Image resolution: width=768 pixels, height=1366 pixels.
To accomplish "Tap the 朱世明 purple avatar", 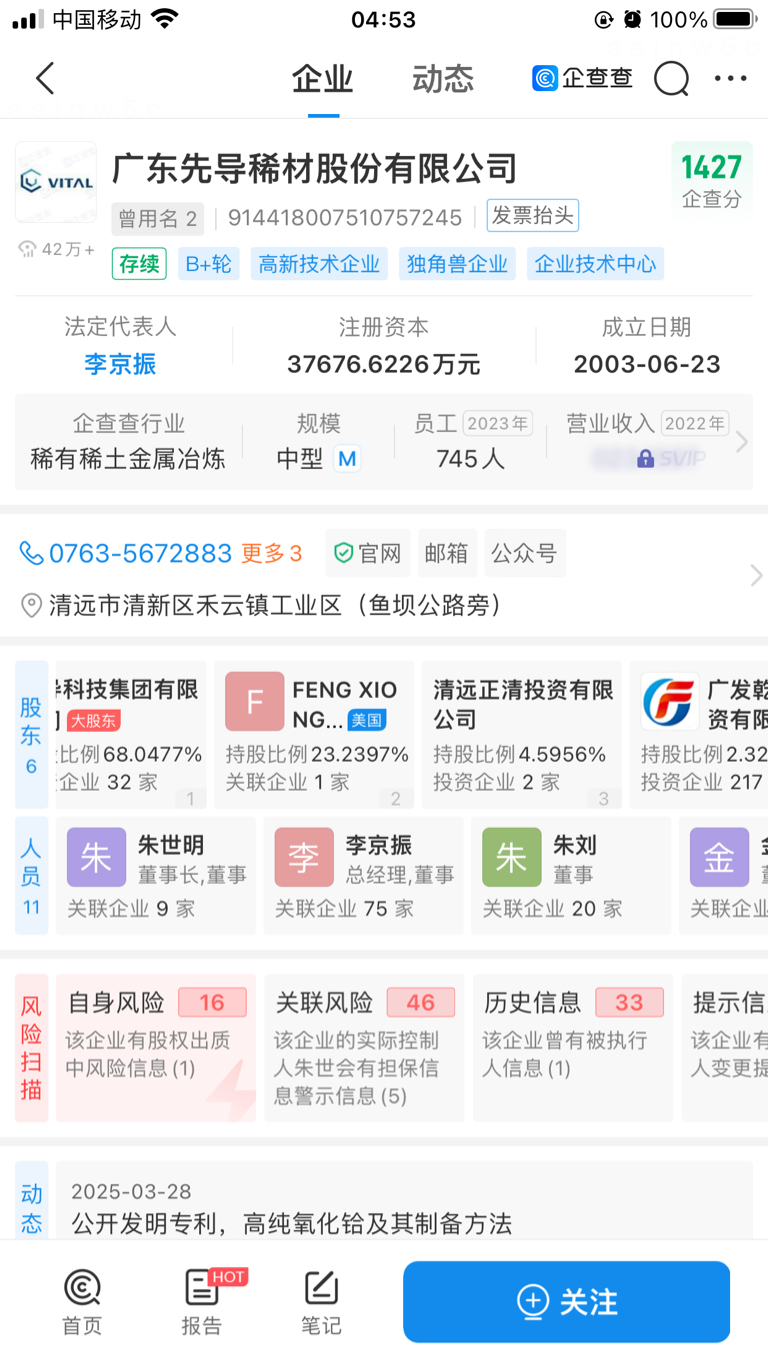I will (96, 857).
